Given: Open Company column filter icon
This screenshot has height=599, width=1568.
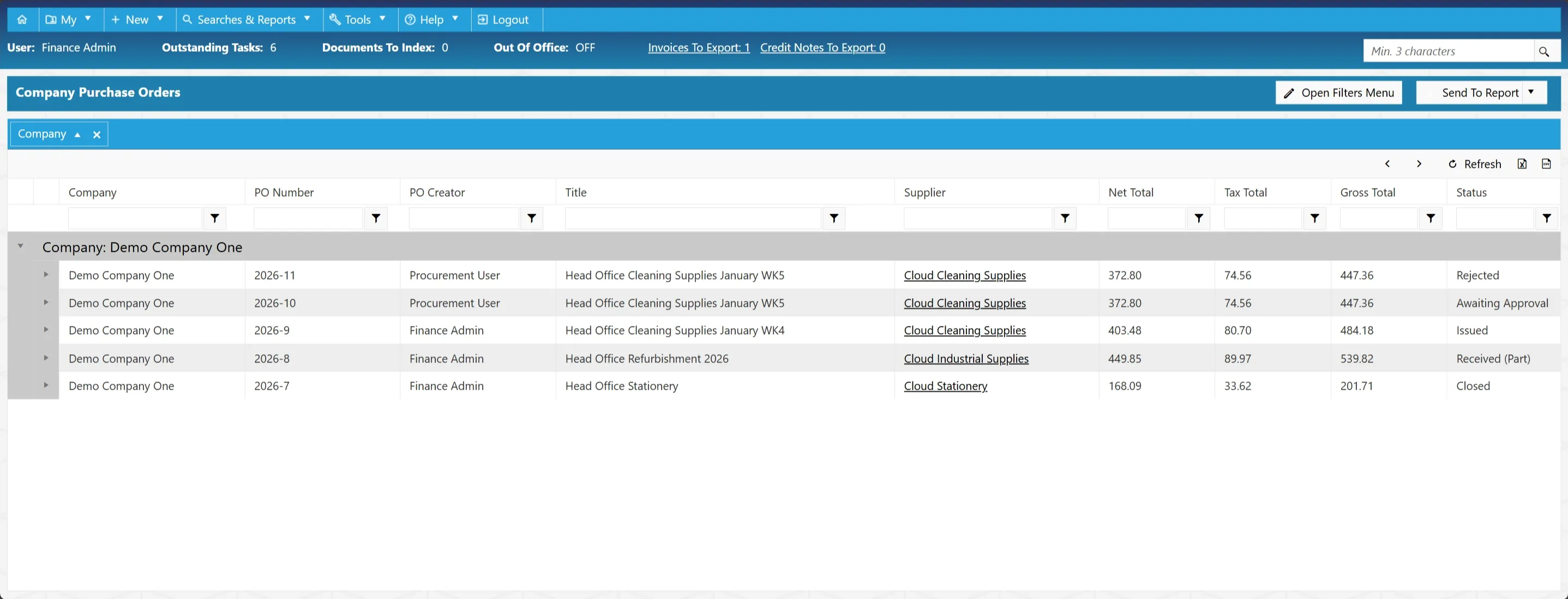Looking at the screenshot, I should coord(215,219).
